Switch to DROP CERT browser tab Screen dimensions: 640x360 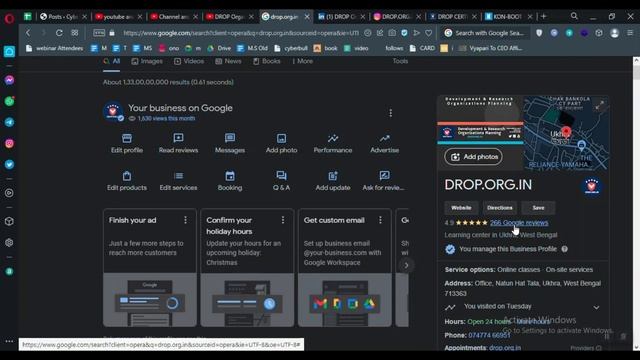point(452,17)
